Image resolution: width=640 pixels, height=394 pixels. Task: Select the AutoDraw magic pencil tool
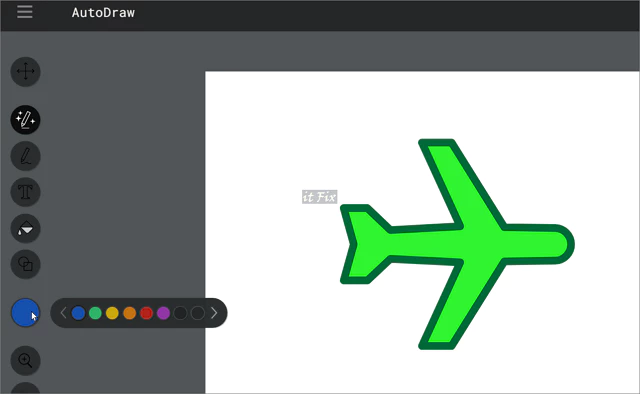point(25,120)
